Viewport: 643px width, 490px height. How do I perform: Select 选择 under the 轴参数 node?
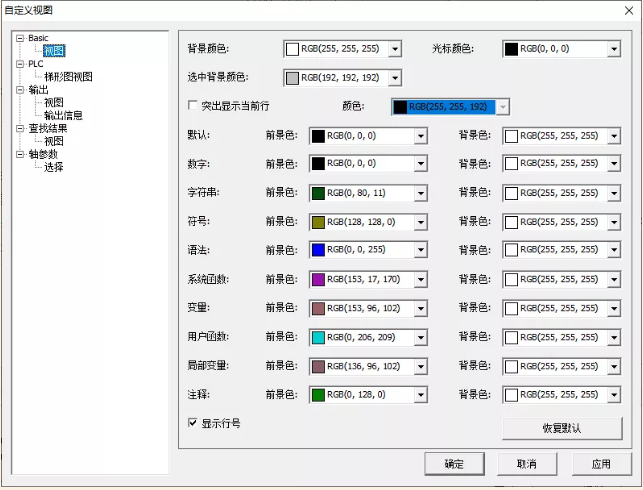[x=54, y=167]
